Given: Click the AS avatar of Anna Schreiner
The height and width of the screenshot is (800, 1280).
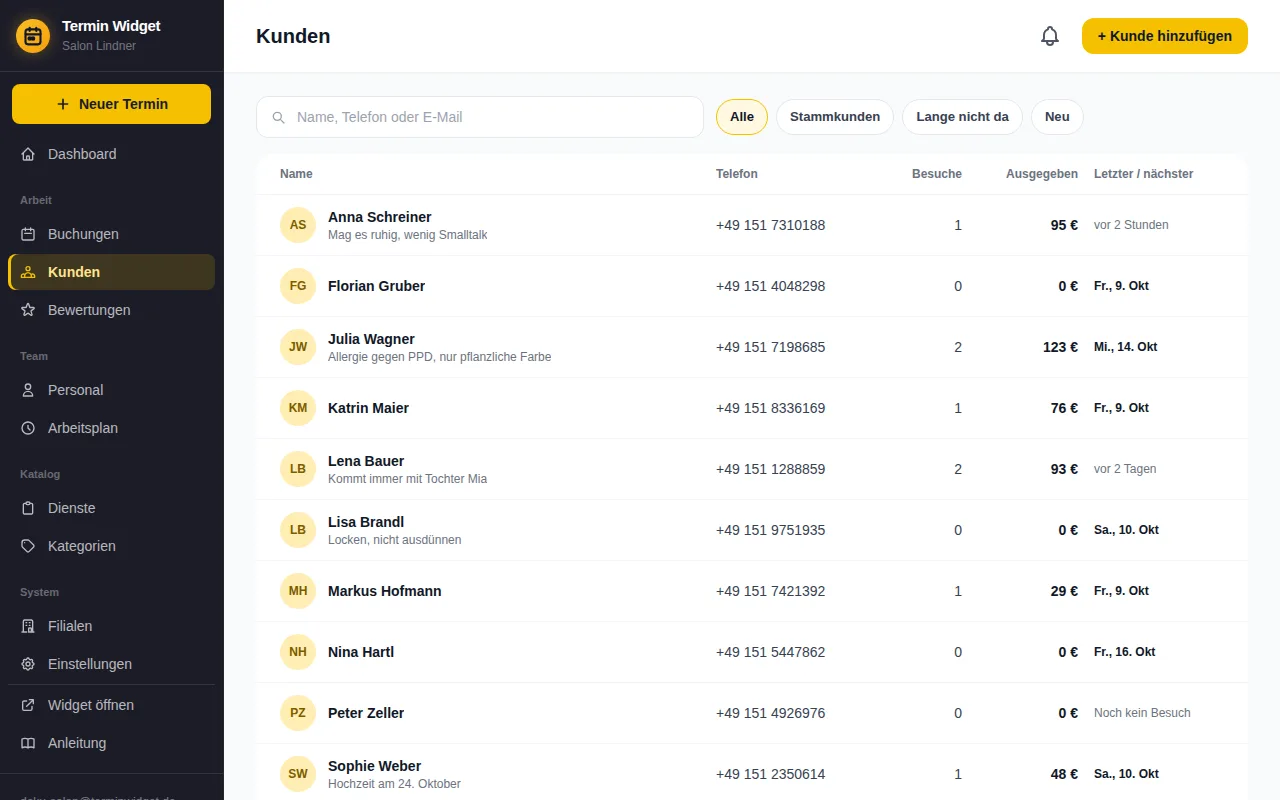Looking at the screenshot, I should pos(298,225).
